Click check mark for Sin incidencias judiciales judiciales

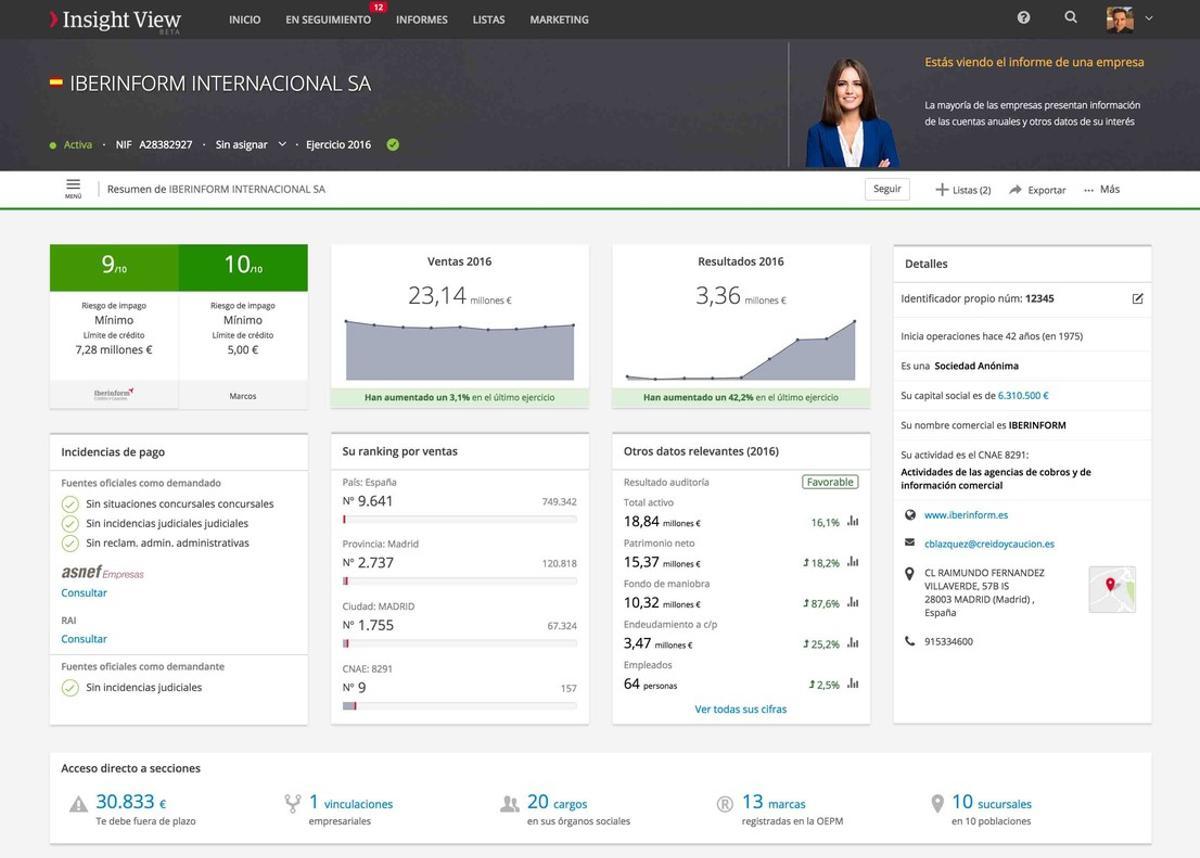point(70,523)
